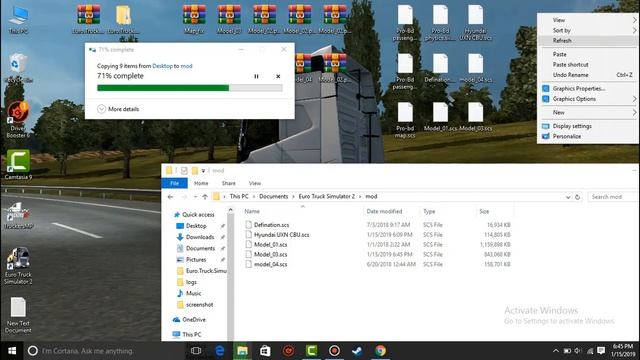This screenshot has width=640, height=360.
Task: Switch to the View ribbon tab in Explorer
Action: click(x=255, y=183)
